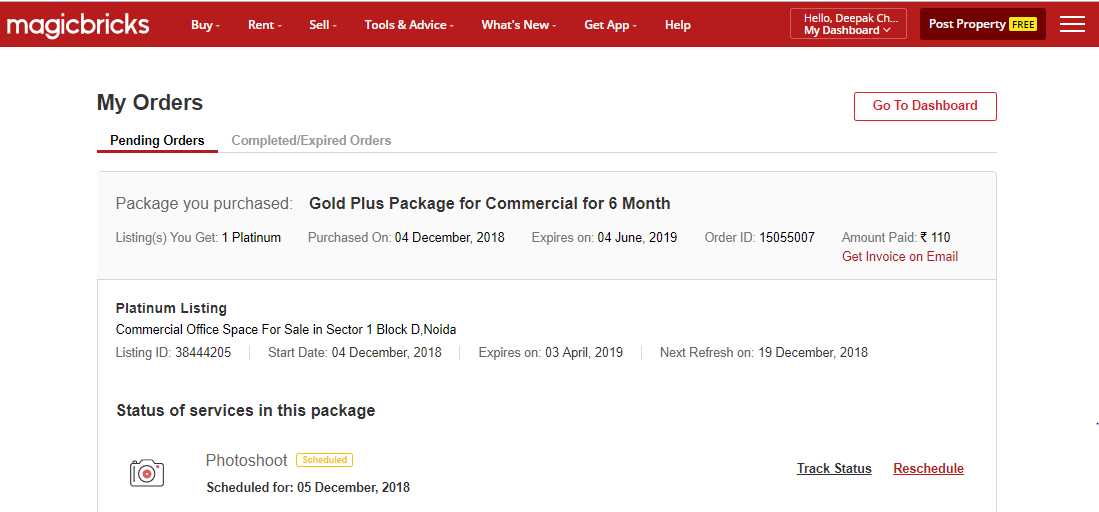Image resolution: width=1099 pixels, height=512 pixels.
Task: Switch to Completed/Expired Orders tab
Action: 311,141
